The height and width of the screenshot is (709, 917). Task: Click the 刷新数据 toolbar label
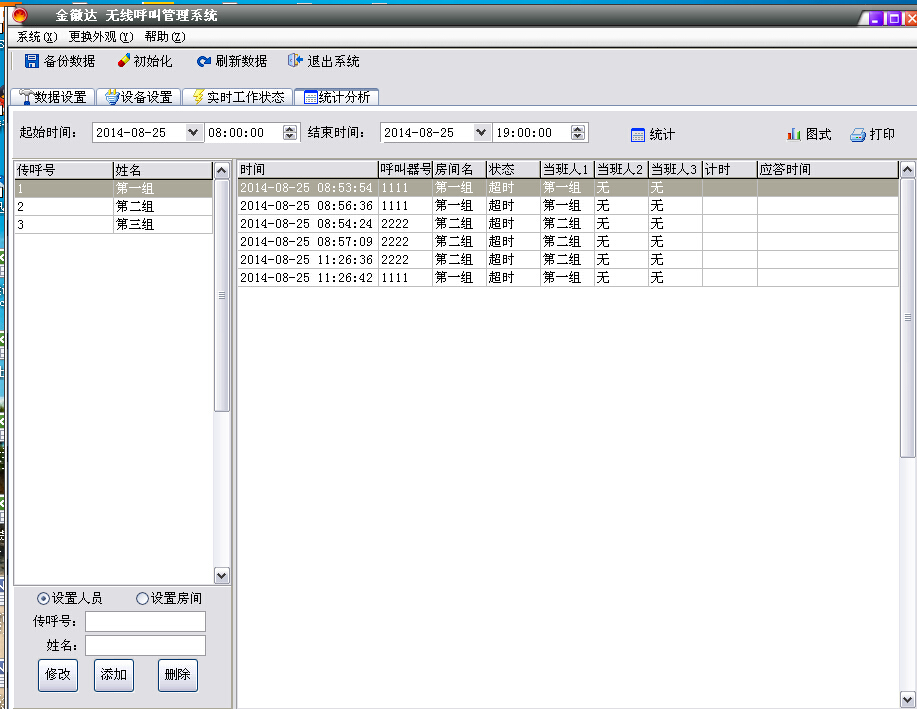(x=241, y=61)
